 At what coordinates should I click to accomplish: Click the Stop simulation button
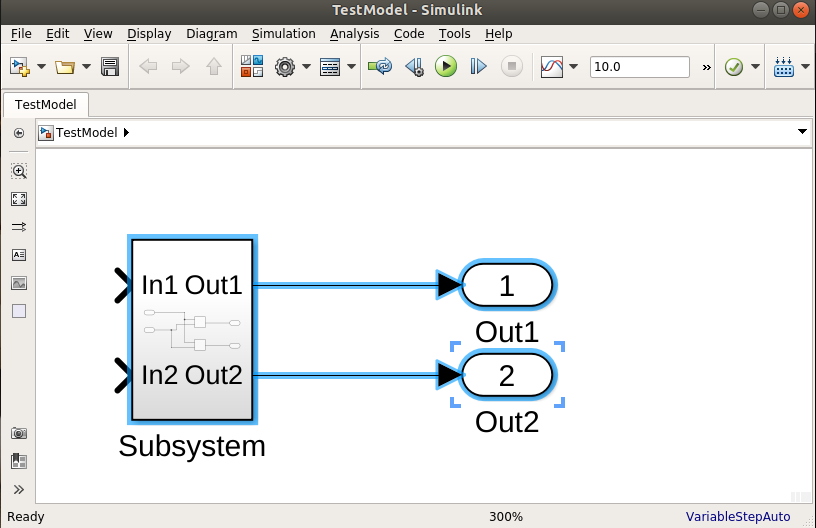pyautogui.click(x=512, y=67)
